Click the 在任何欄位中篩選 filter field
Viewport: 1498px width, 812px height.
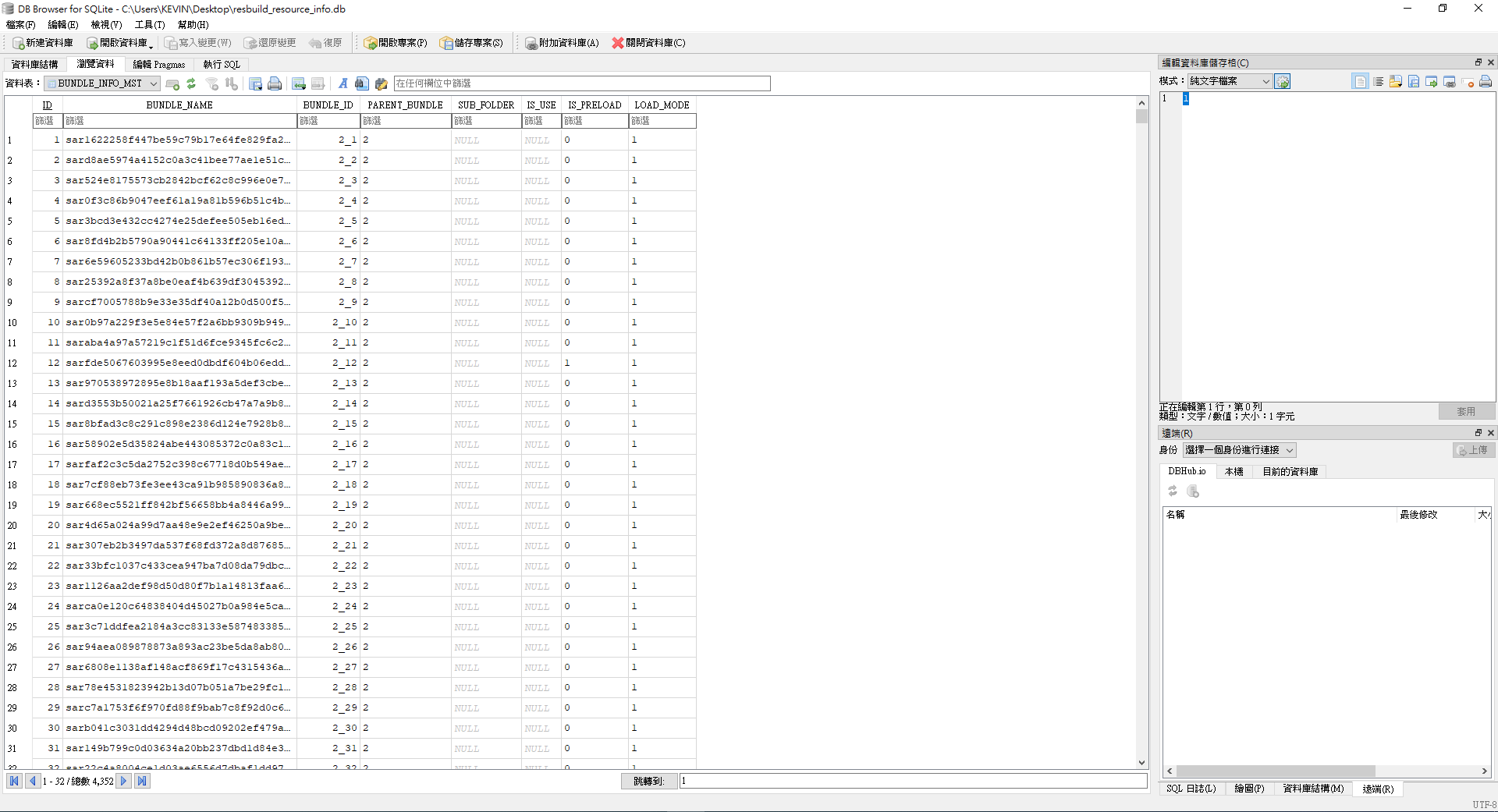click(x=581, y=83)
